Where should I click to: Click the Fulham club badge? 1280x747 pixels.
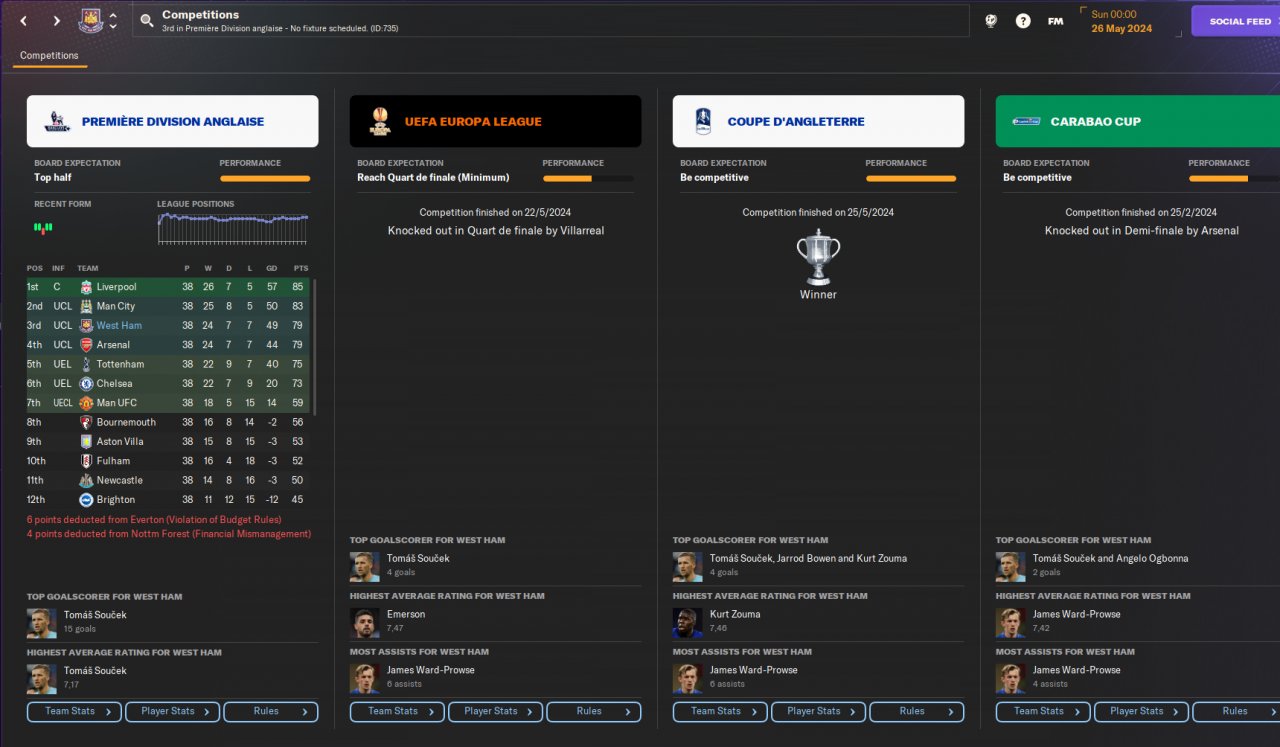click(x=86, y=461)
